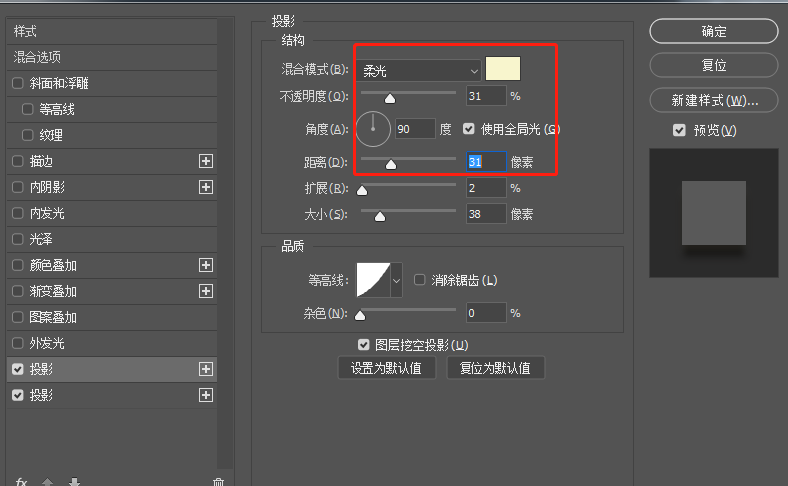
Task: Click the 距离 pixel field showing 31
Action: click(x=486, y=162)
